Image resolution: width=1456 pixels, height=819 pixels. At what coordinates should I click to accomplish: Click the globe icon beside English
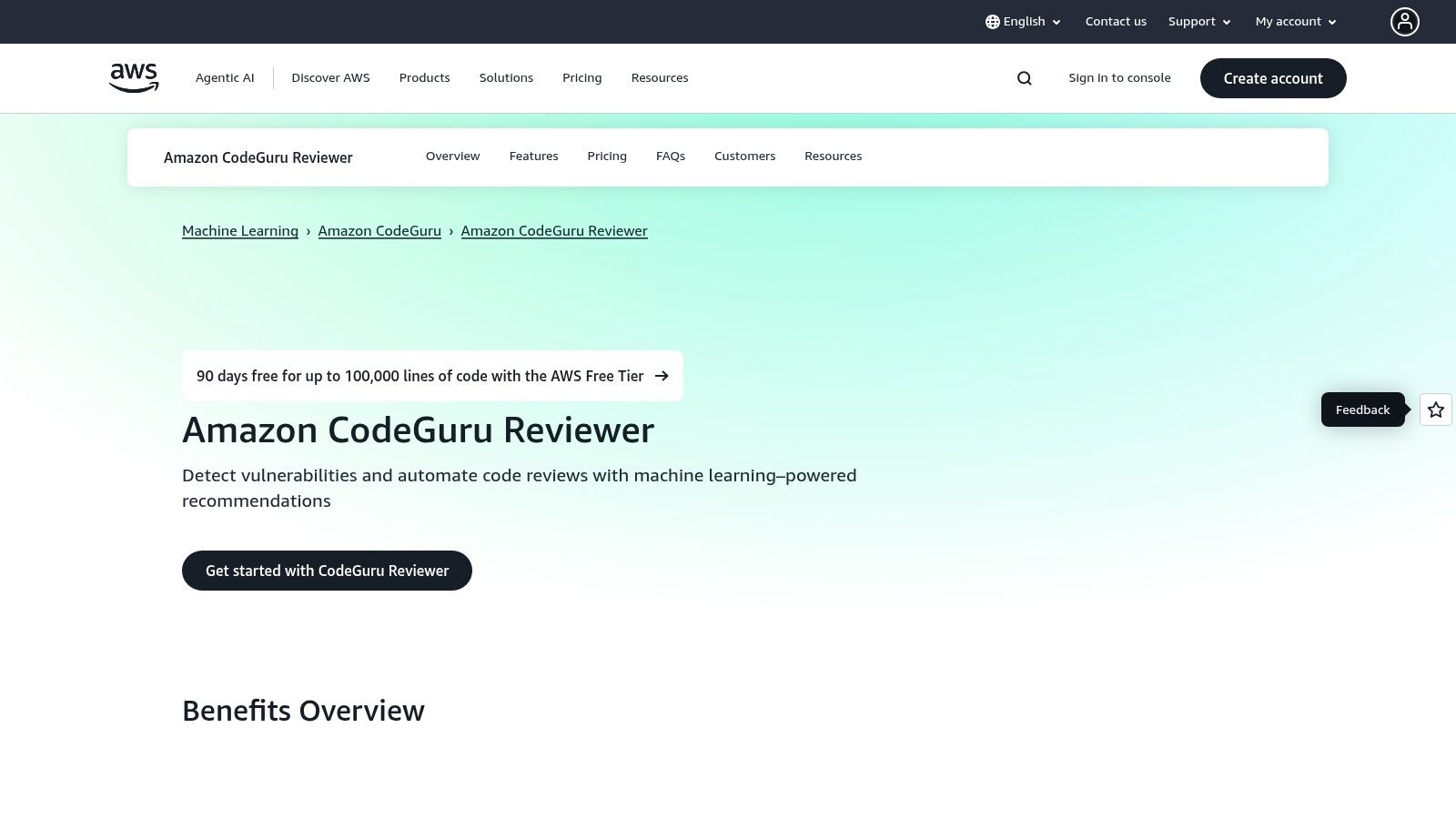992,21
